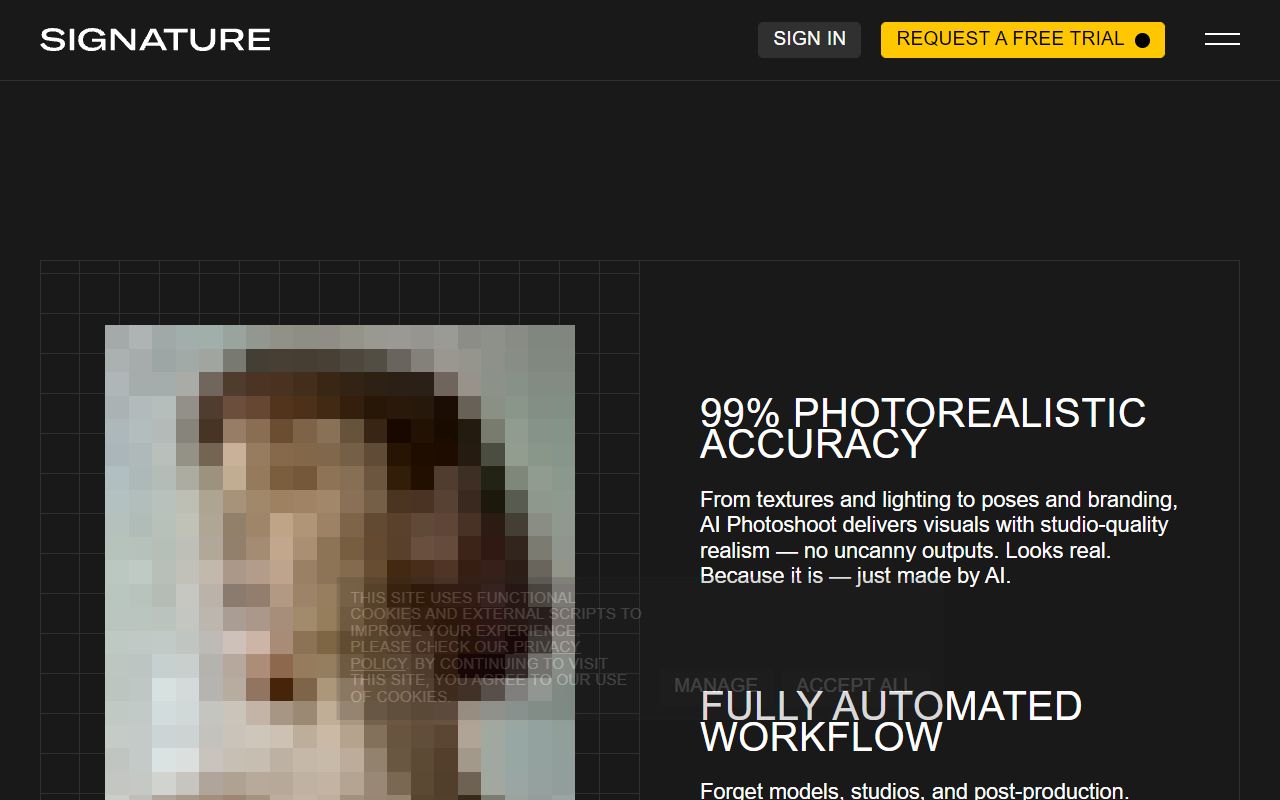
Task: Click the 'Forget models, studios' paragraph
Action: tap(914, 790)
